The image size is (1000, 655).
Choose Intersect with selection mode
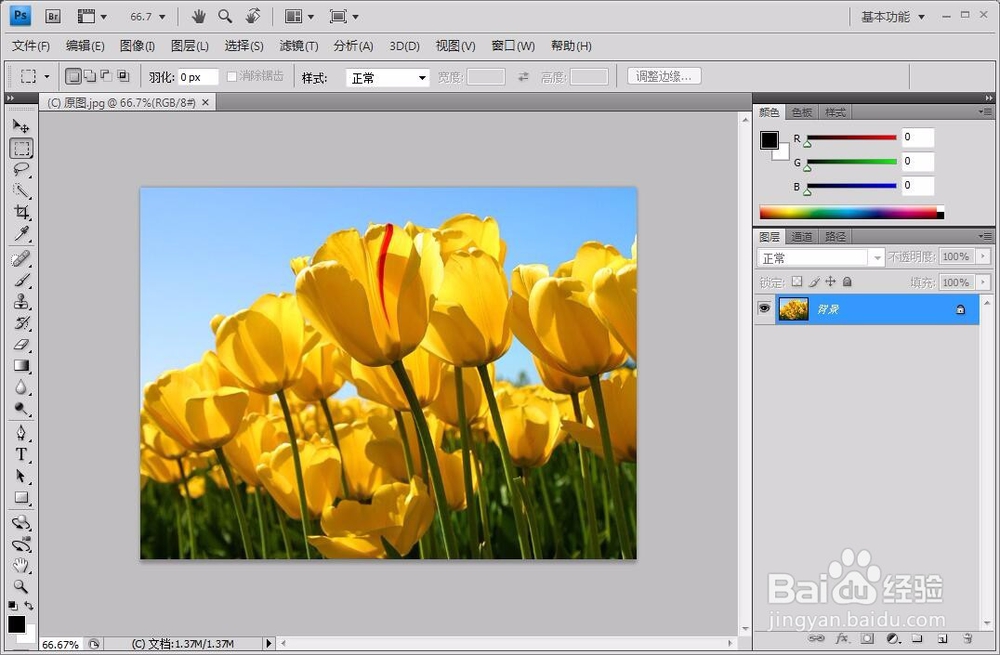pos(122,77)
